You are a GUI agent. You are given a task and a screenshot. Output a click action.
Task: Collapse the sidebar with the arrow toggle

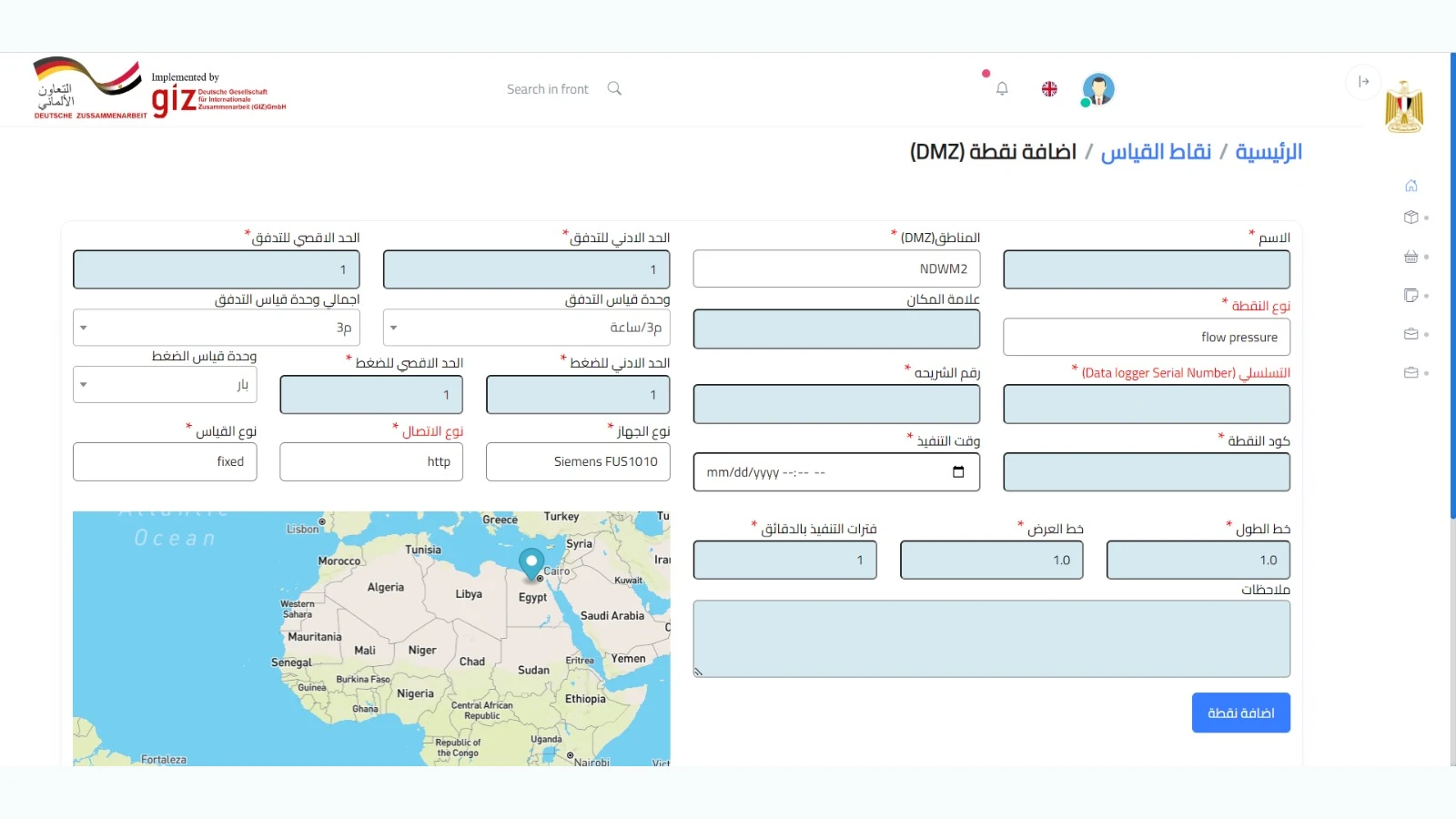click(x=1363, y=81)
